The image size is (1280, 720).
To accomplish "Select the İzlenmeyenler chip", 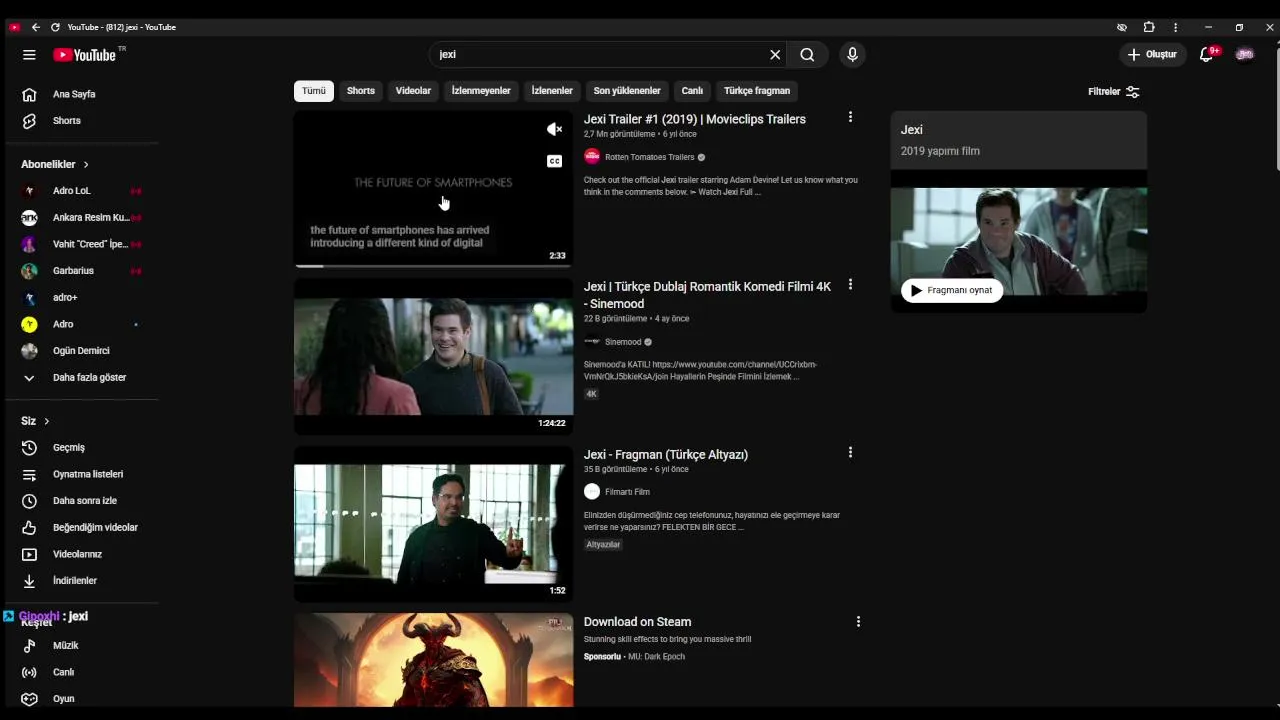I will (481, 91).
